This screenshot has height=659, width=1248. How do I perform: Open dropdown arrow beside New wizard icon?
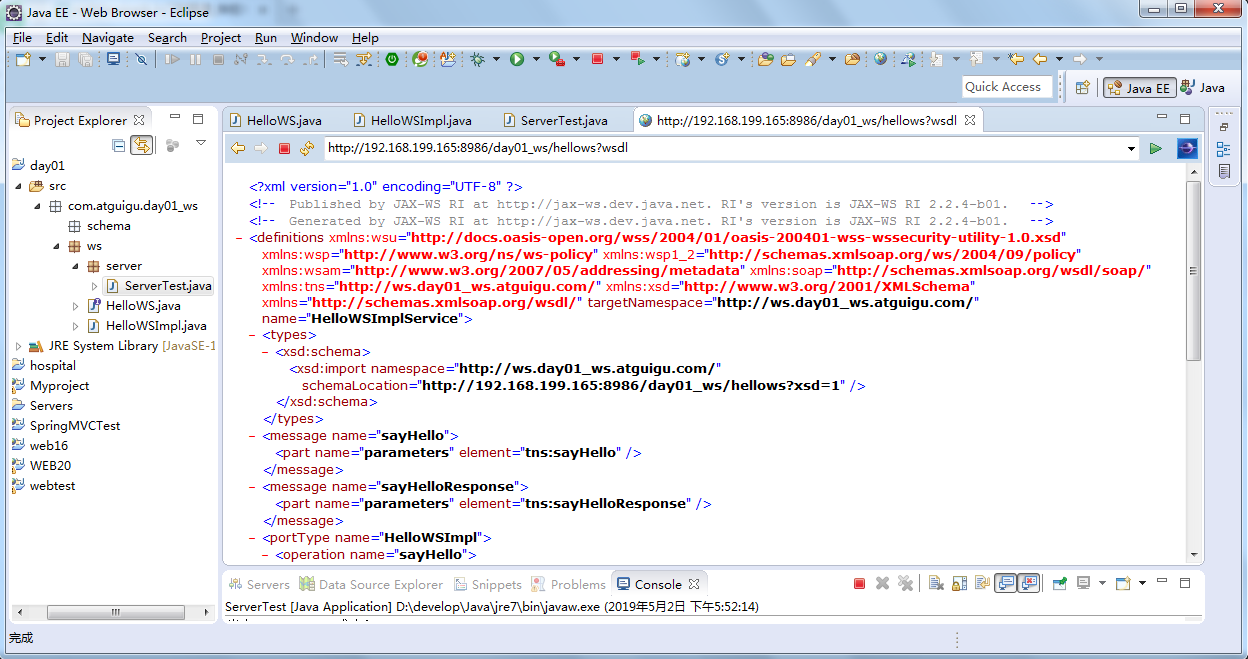[x=42, y=59]
